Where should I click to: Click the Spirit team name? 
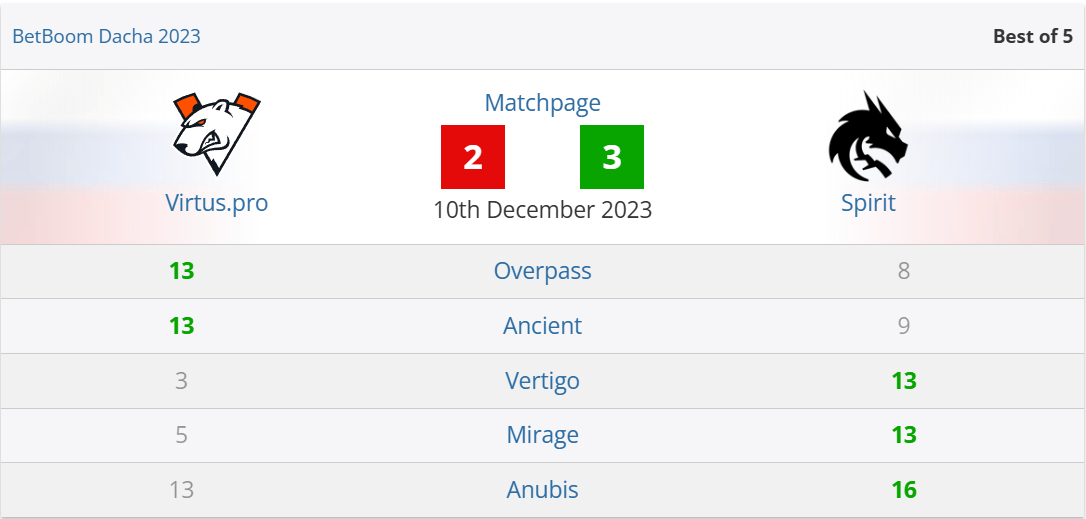[867, 203]
